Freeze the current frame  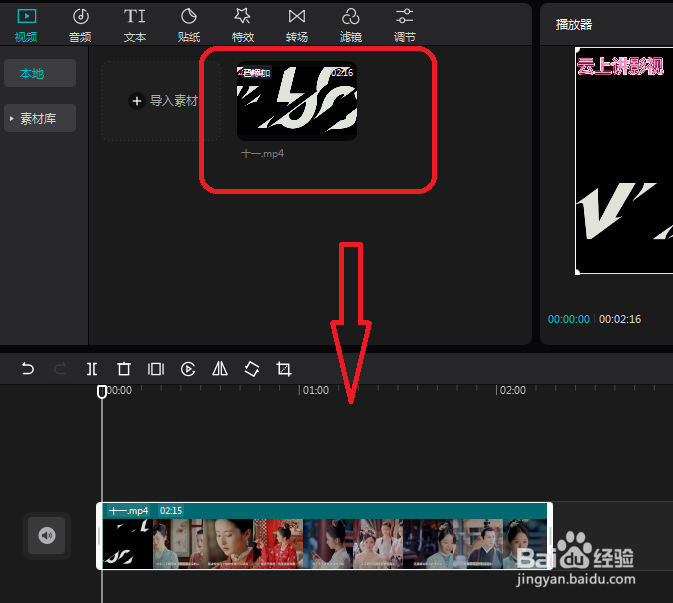tap(156, 369)
